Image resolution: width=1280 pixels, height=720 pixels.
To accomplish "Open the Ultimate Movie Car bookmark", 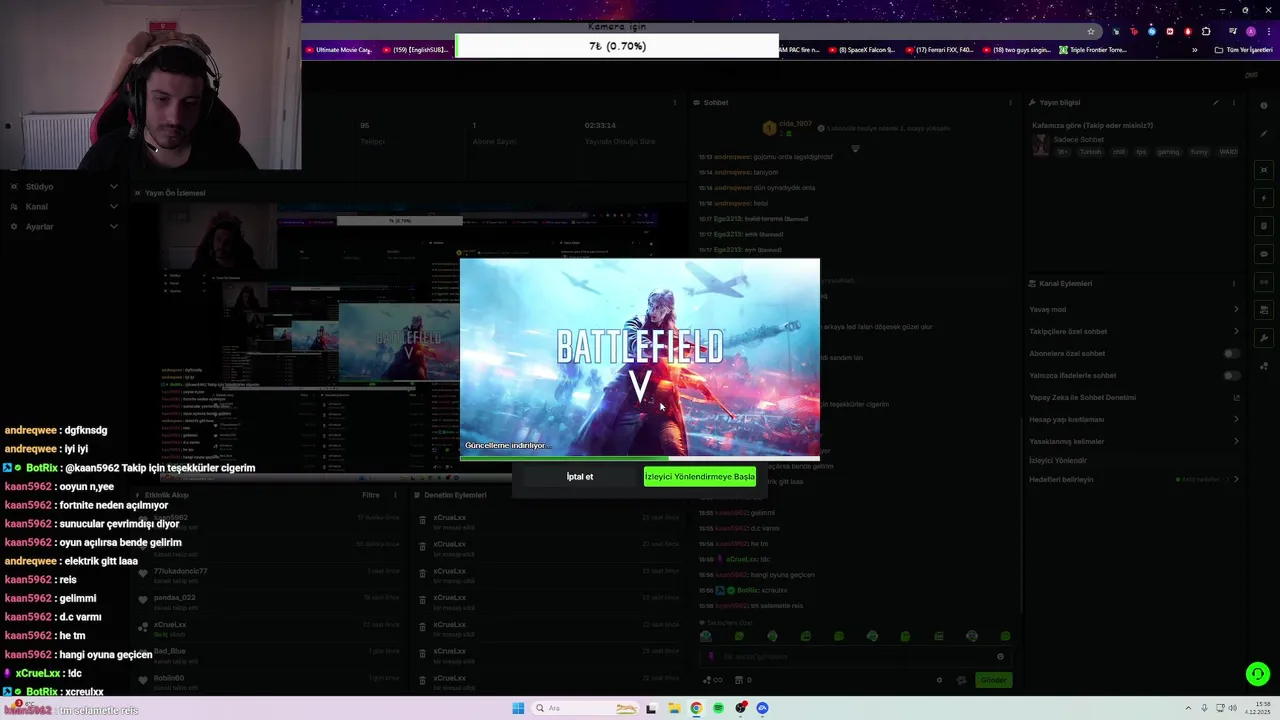I will (x=338, y=49).
